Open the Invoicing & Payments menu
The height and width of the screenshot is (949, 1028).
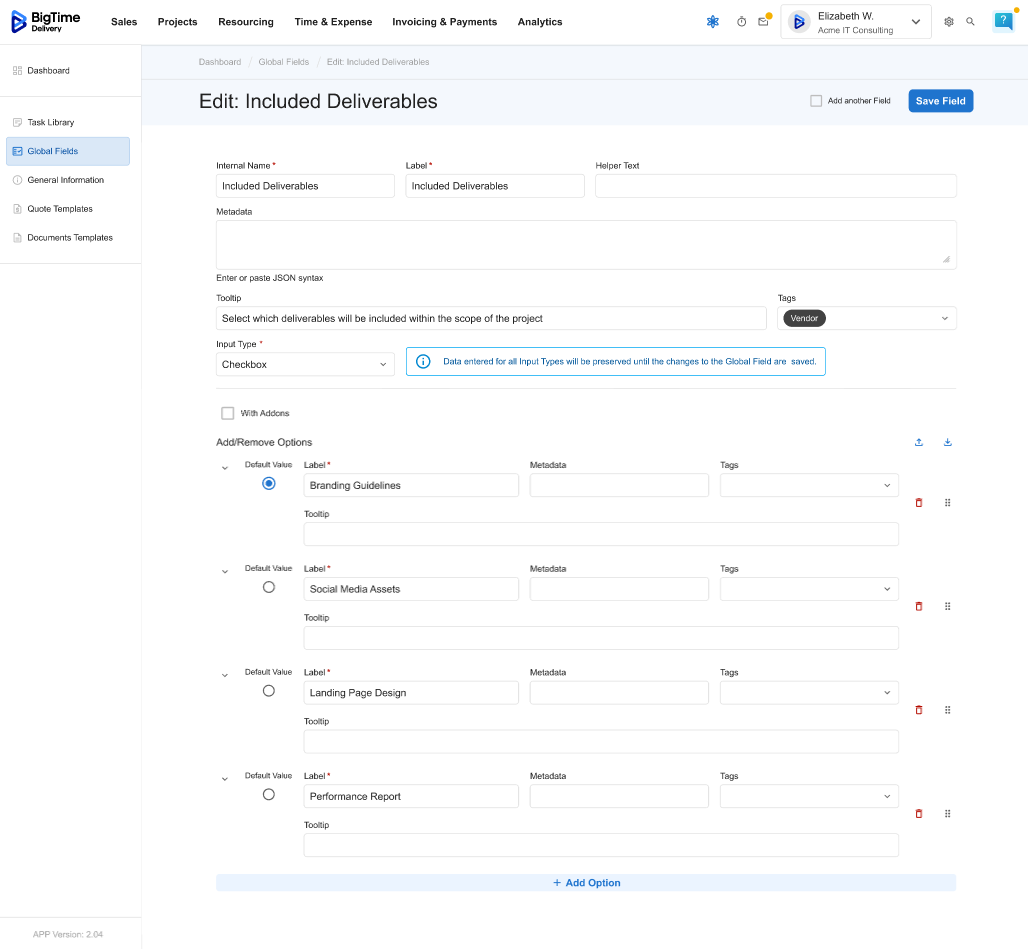[x=444, y=22]
